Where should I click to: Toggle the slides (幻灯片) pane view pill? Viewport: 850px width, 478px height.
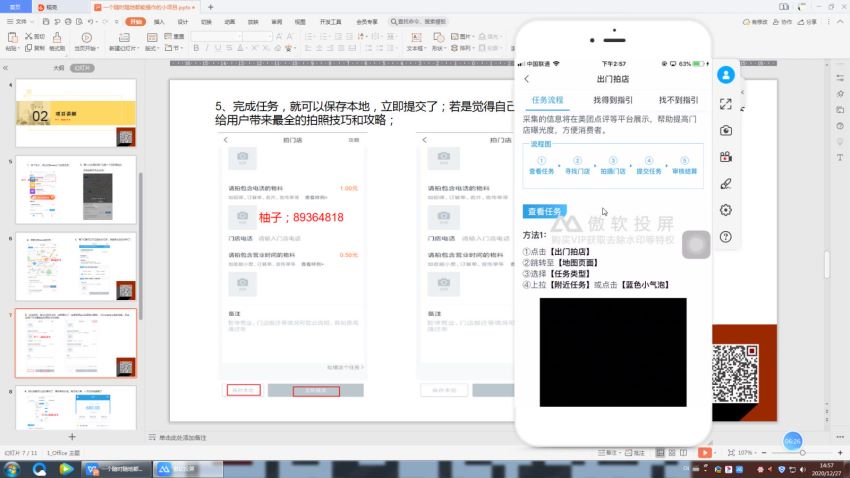click(82, 68)
